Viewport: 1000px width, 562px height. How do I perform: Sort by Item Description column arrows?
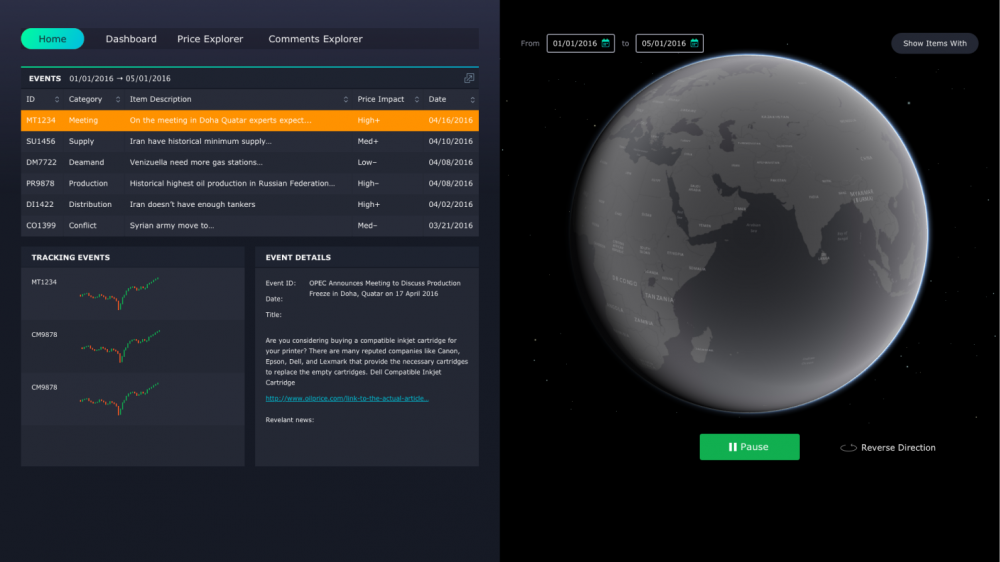tap(346, 100)
